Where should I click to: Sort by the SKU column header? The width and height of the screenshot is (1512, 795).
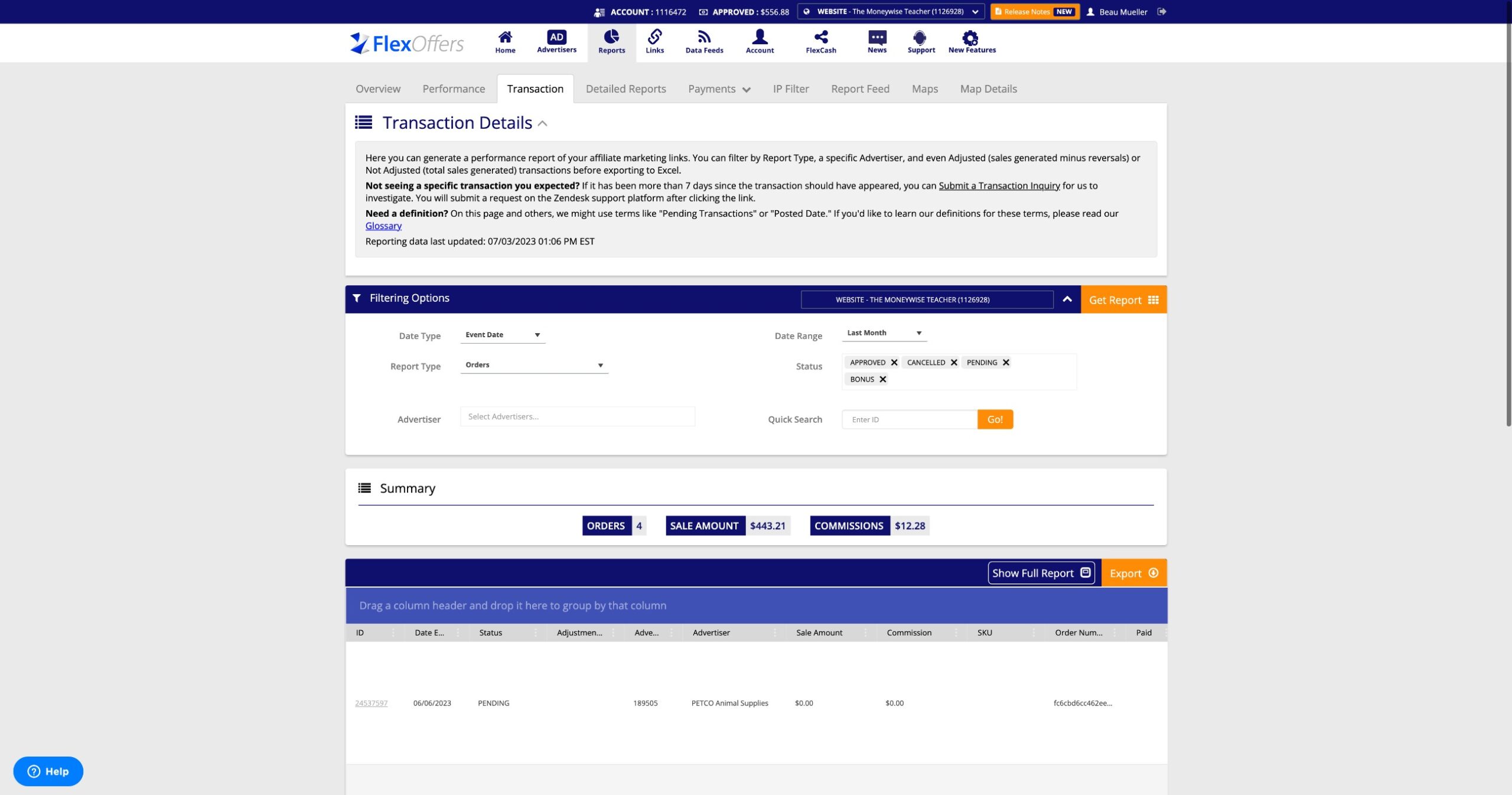pos(984,633)
